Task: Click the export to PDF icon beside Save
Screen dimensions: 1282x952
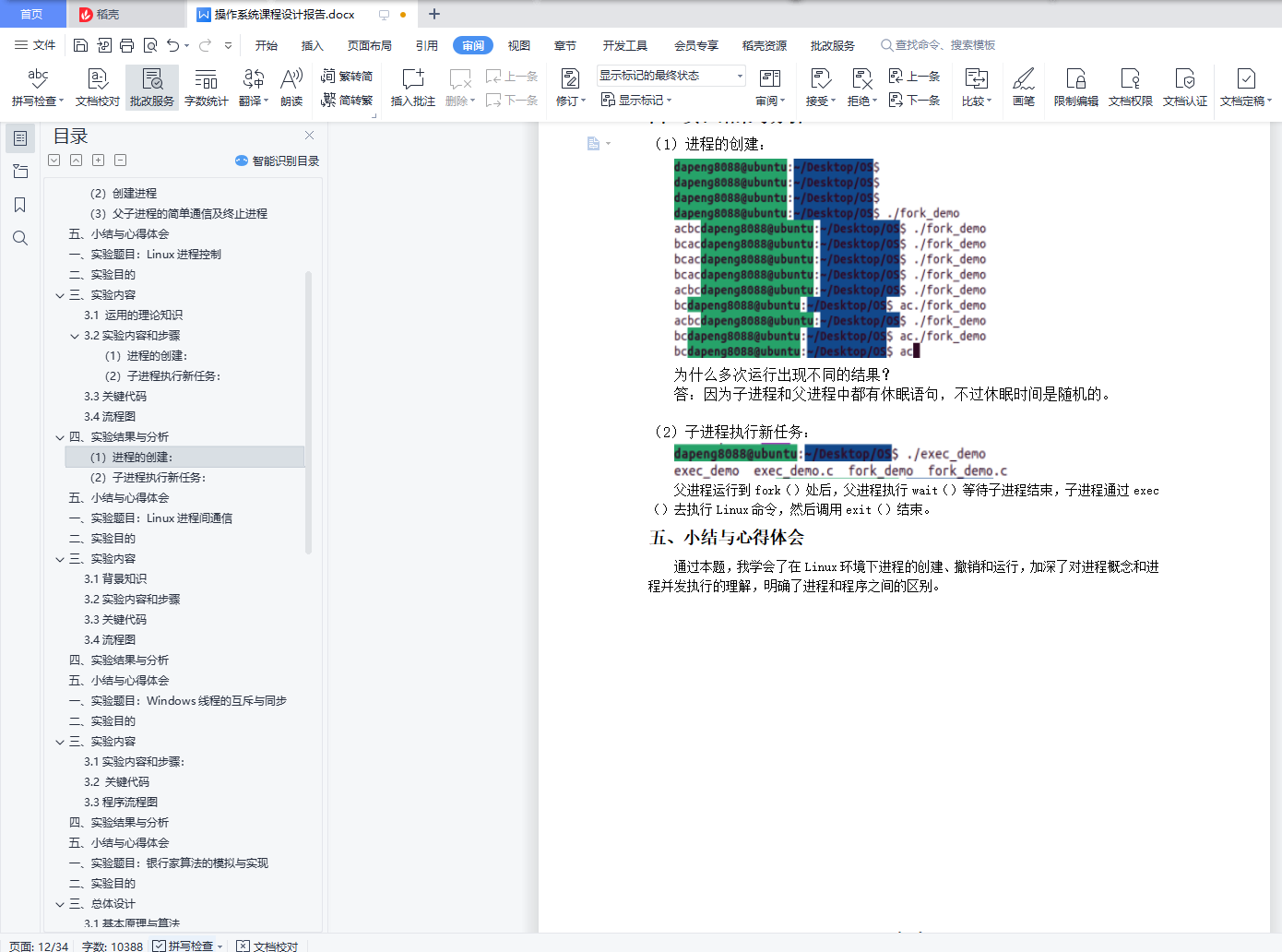Action: pos(104,45)
